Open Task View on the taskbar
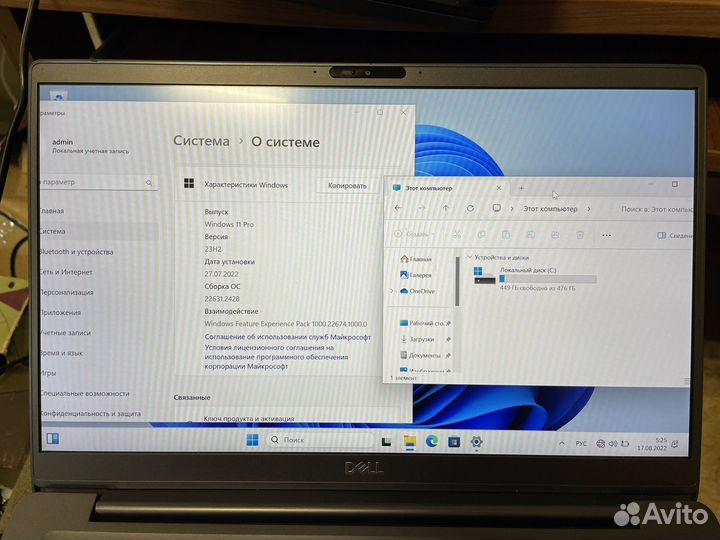Screen dimensions: 720x540 386,442
